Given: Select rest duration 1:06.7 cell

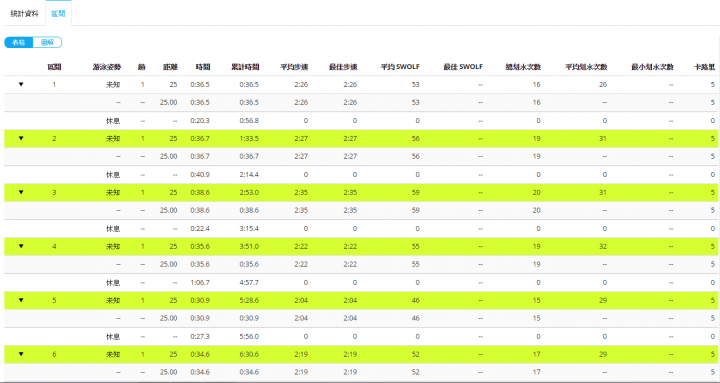Looking at the screenshot, I should 200,282.
